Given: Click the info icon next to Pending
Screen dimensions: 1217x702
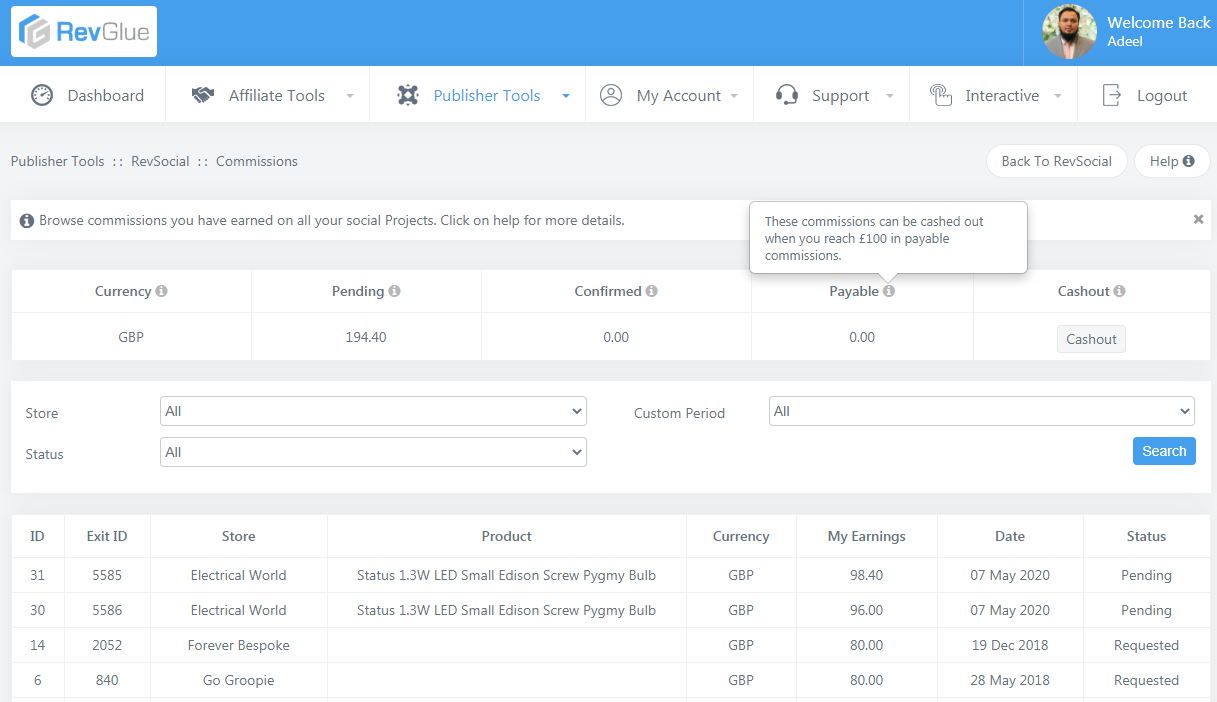Looking at the screenshot, I should click(394, 292).
